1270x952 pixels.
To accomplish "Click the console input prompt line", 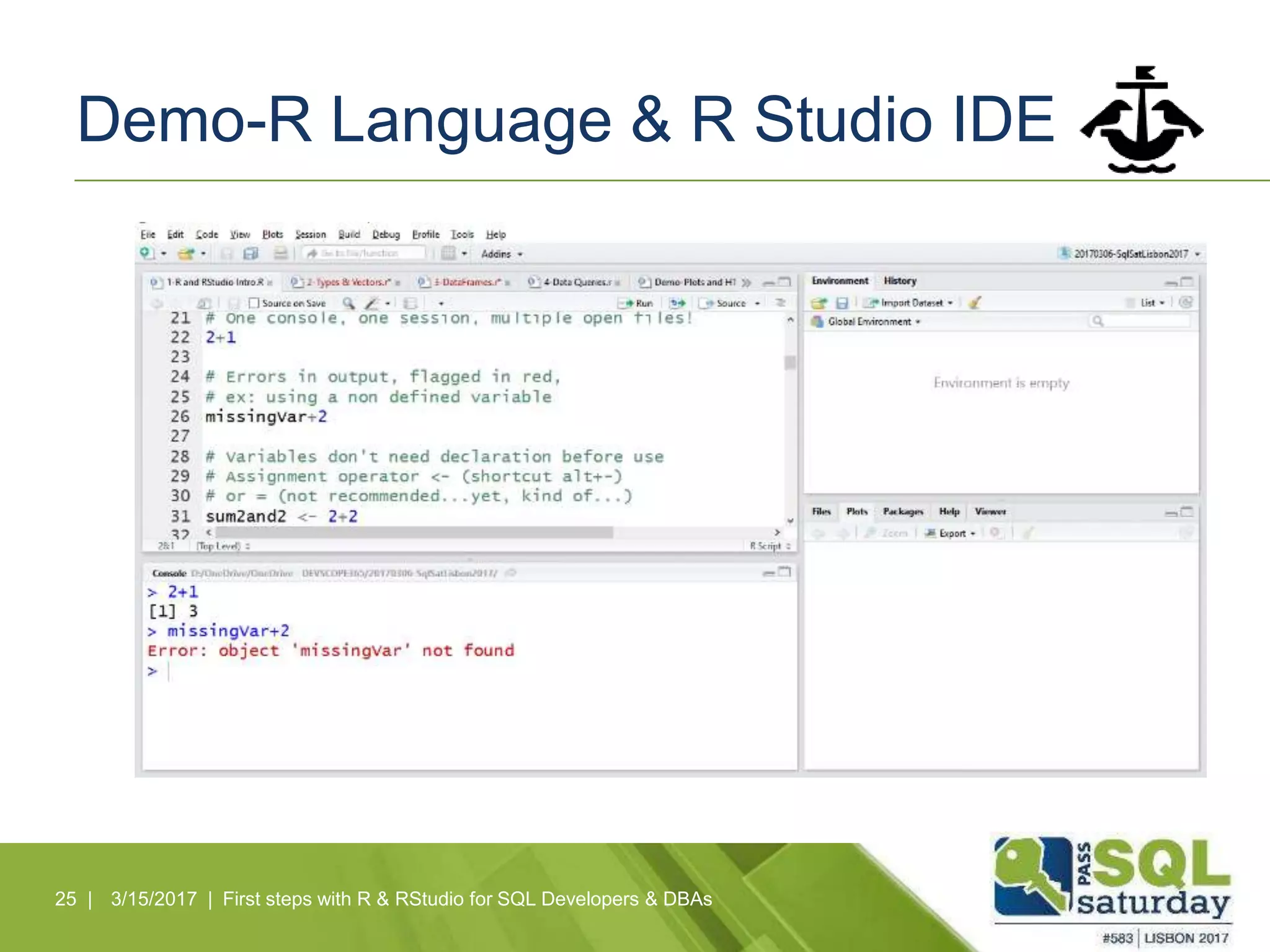I will coord(471,671).
